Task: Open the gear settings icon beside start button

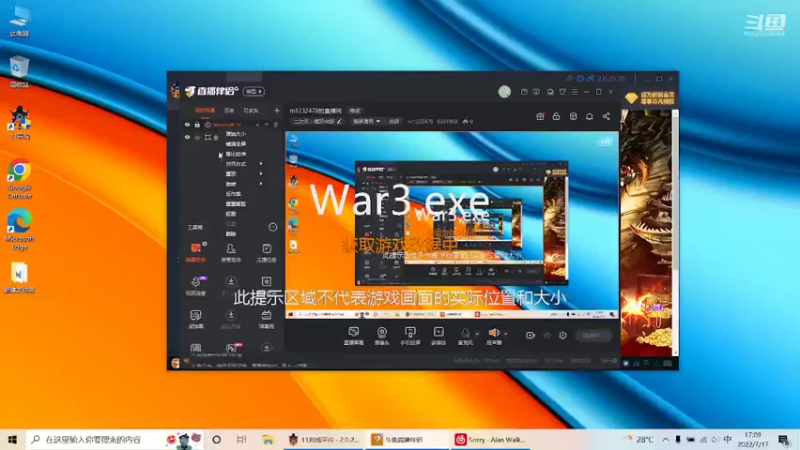Action: [x=563, y=335]
